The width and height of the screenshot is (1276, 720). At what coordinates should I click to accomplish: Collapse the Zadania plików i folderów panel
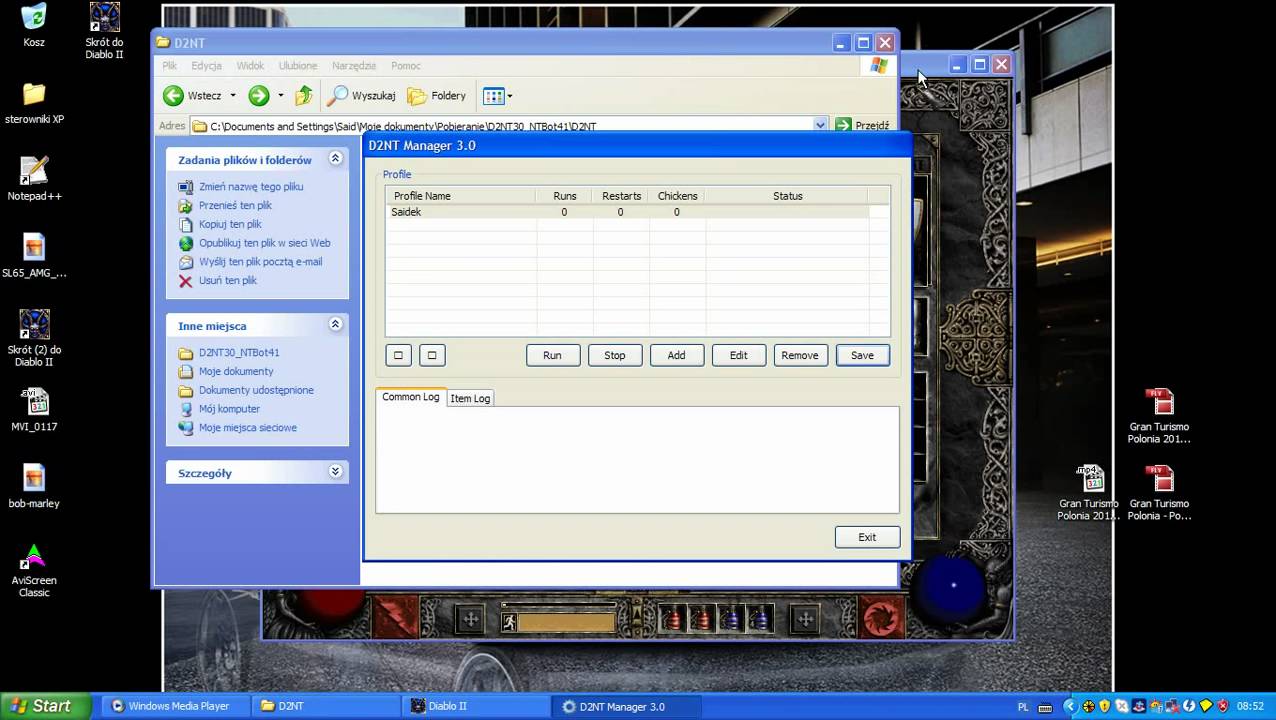(336, 158)
